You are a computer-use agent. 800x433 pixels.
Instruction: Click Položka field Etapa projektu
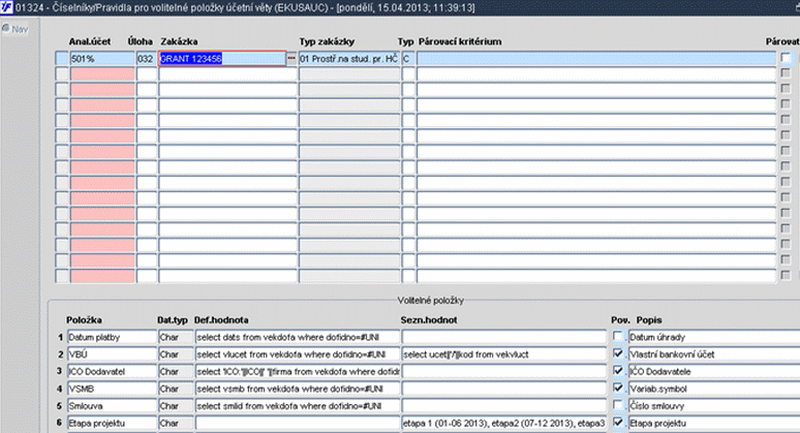click(112, 423)
